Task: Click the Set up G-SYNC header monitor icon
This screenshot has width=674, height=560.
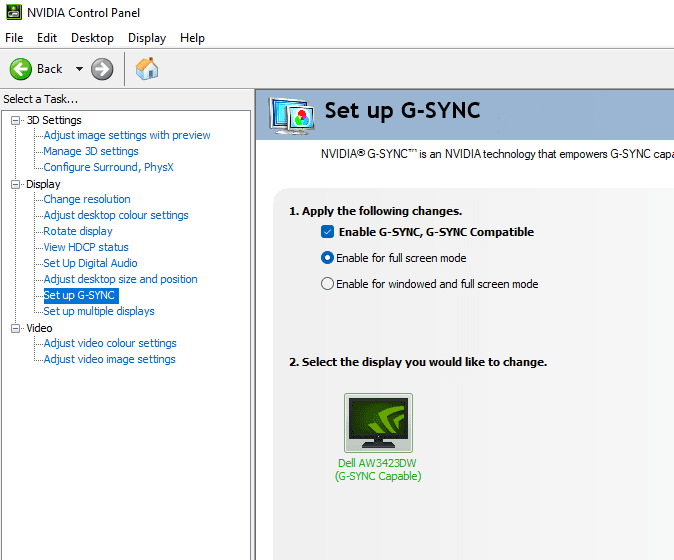Action: click(x=291, y=115)
